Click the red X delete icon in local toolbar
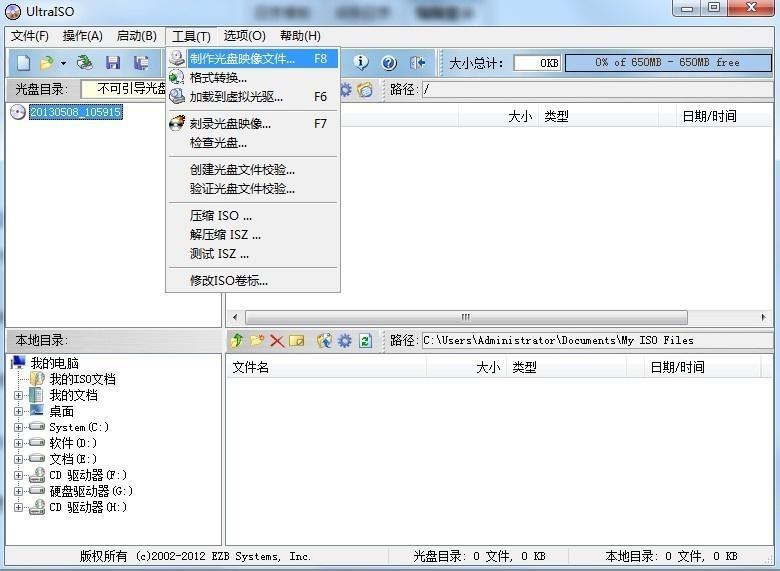Viewport: 780px width, 571px height. pos(277,341)
